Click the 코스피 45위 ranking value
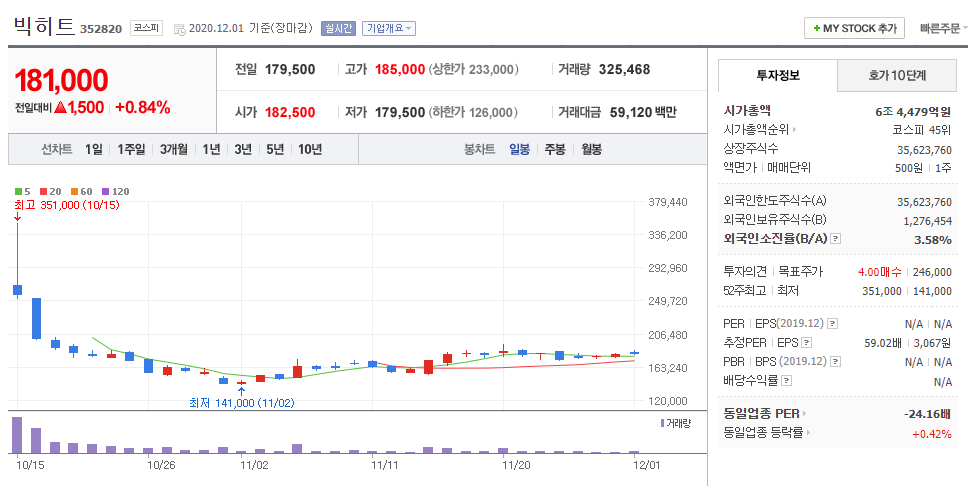 pyautogui.click(x=922, y=130)
